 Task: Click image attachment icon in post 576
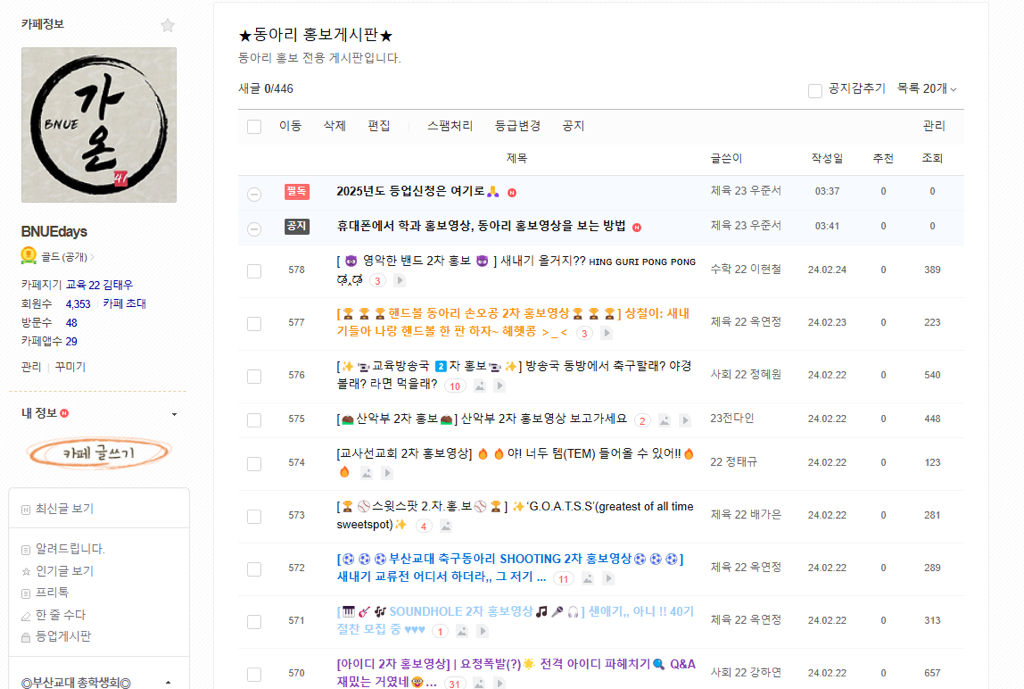[x=479, y=386]
